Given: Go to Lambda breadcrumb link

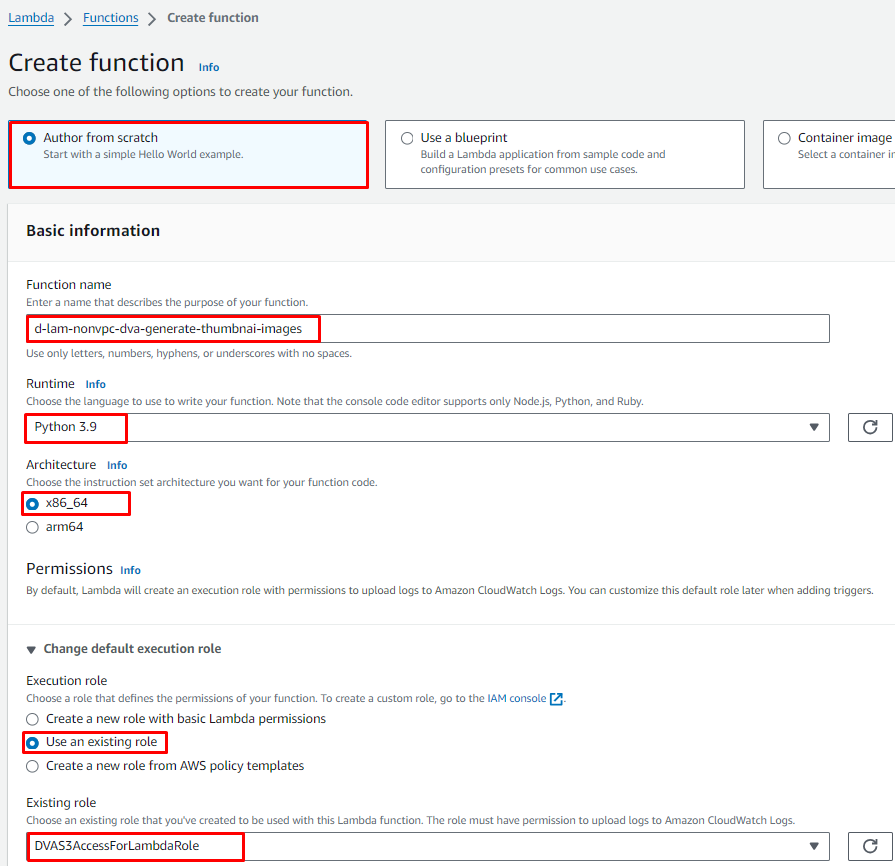Looking at the screenshot, I should tap(31, 18).
